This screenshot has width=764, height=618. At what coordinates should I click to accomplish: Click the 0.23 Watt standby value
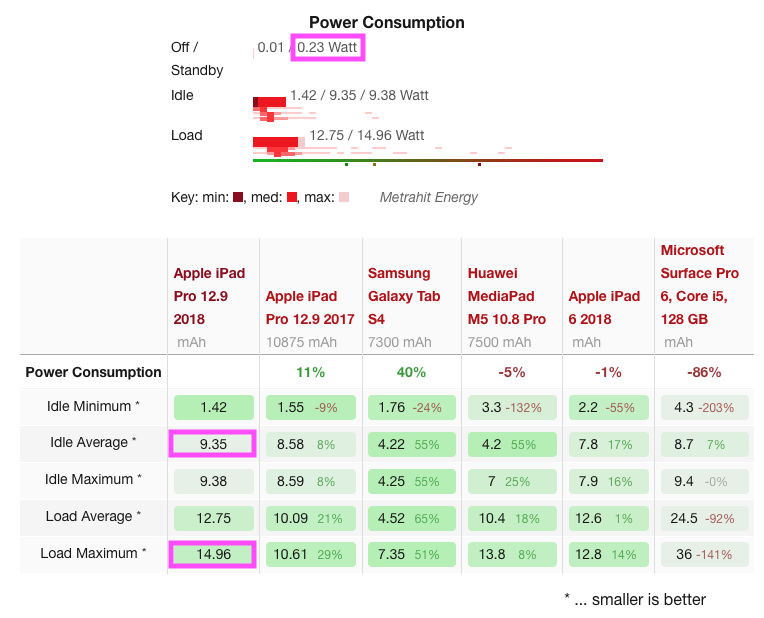[x=327, y=47]
